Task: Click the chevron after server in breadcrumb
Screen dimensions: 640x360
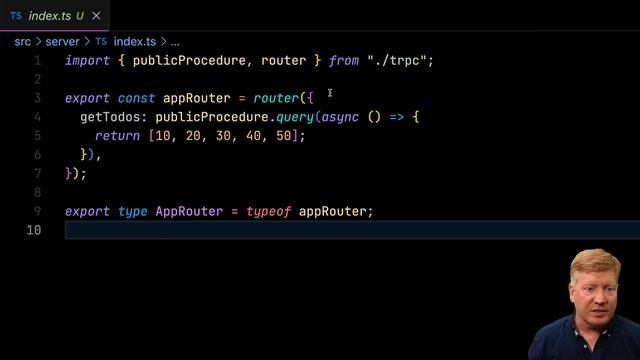Action: 87,42
